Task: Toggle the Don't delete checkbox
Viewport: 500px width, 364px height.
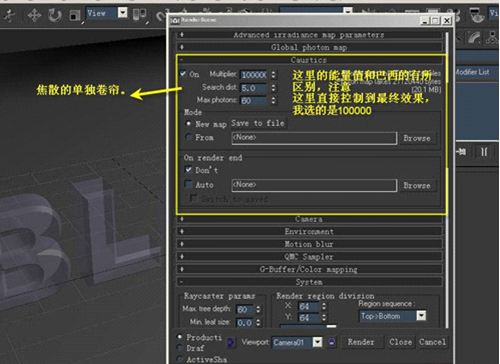Action: (189, 170)
